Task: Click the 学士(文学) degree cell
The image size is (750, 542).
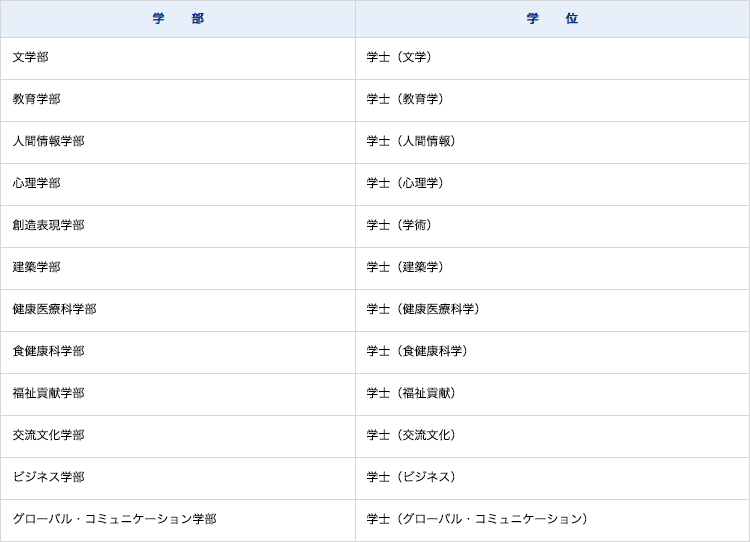Action: pyautogui.click(x=402, y=58)
